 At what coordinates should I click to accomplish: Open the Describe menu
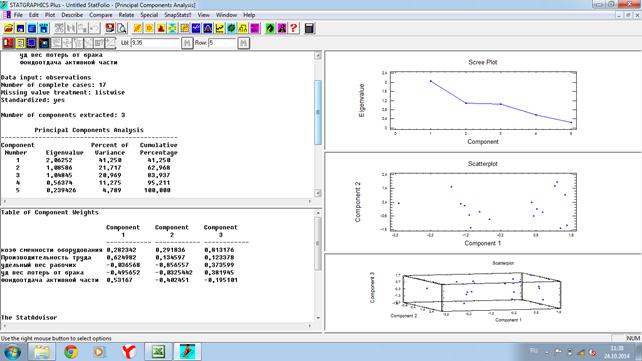[72, 15]
